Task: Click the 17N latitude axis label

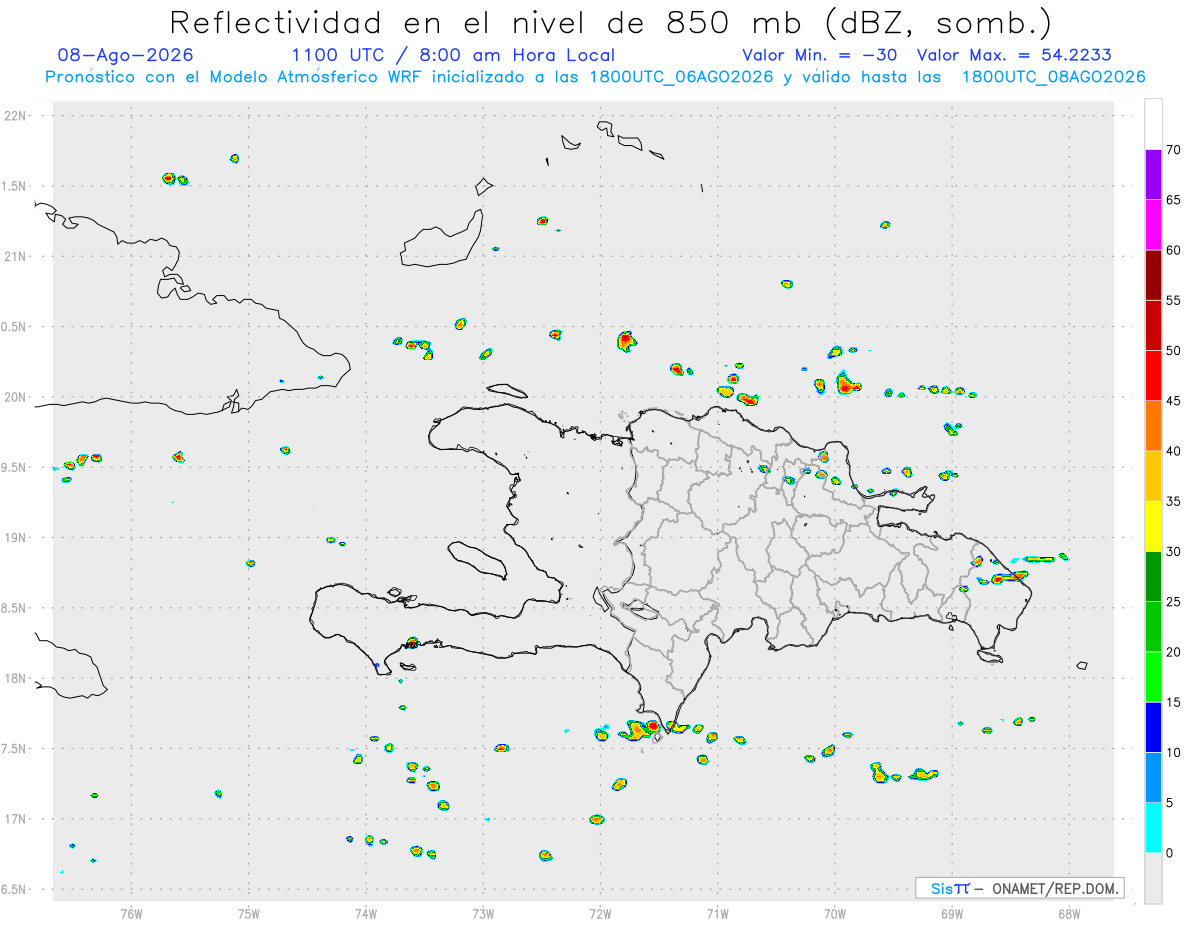Action: (x=17, y=819)
